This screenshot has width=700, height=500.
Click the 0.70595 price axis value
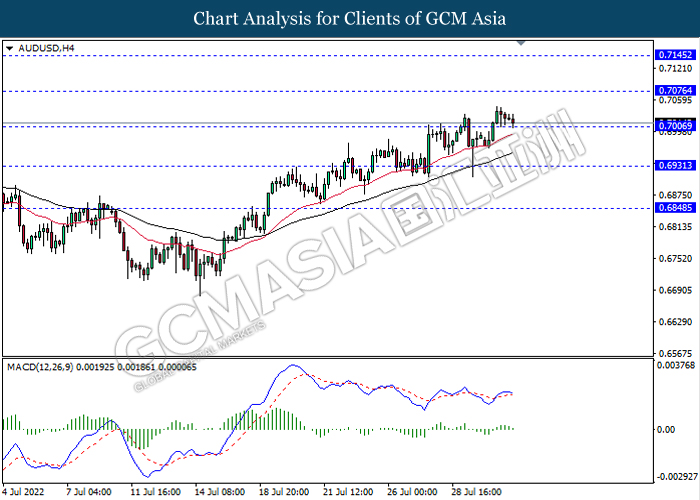point(675,100)
